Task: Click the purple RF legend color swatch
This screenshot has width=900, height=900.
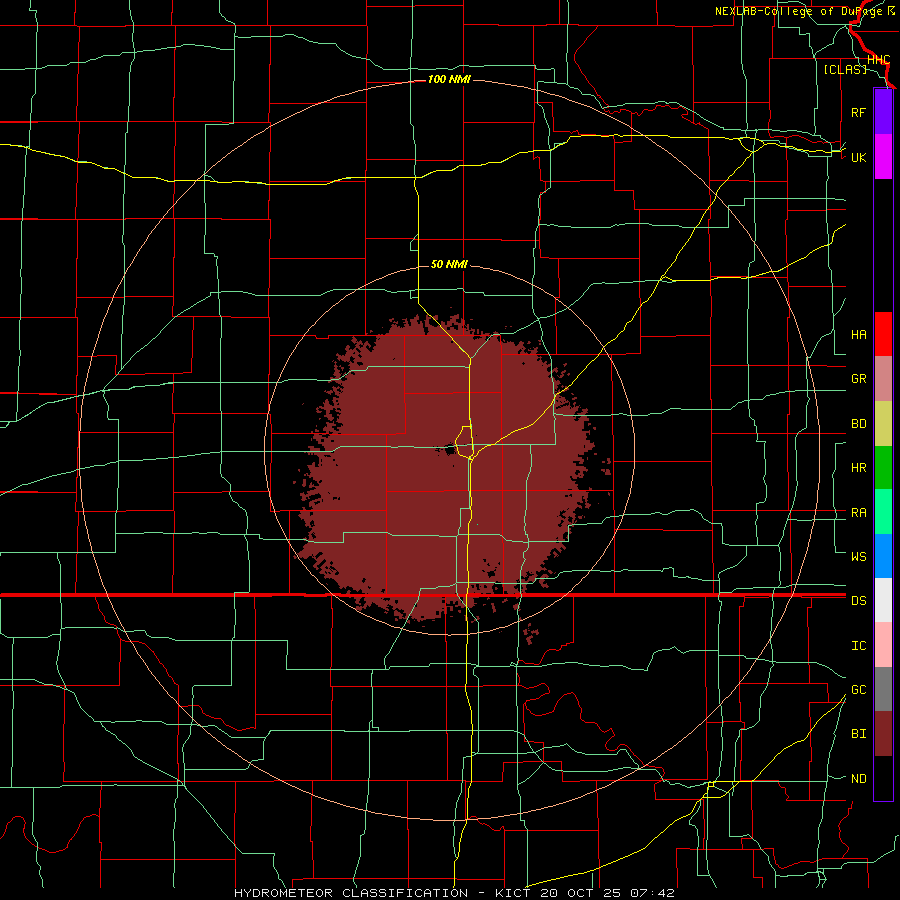Action: pyautogui.click(x=883, y=112)
